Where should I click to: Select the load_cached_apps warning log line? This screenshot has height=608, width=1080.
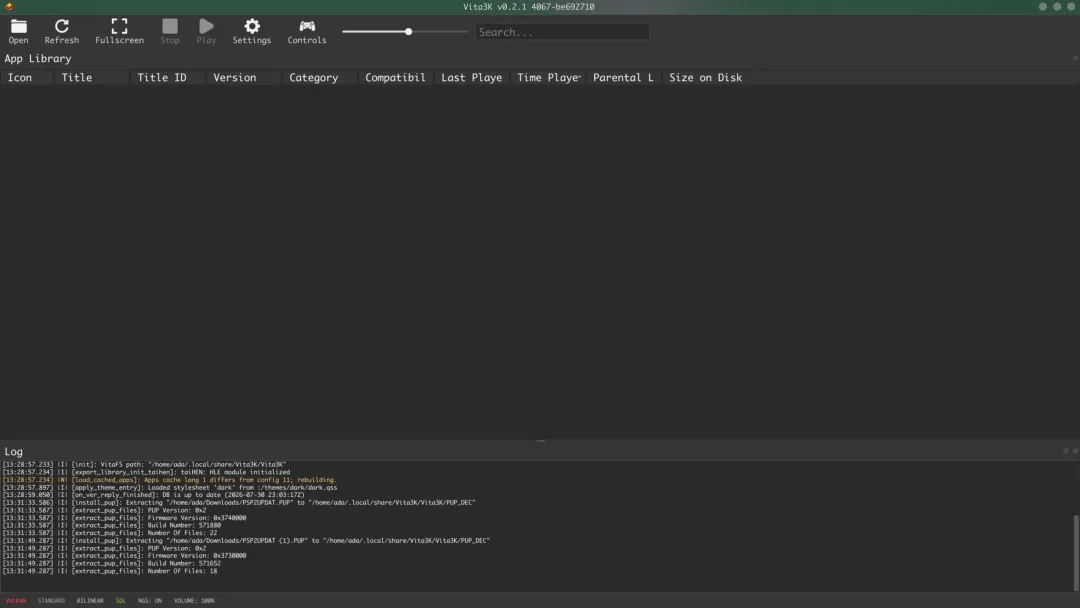169,480
